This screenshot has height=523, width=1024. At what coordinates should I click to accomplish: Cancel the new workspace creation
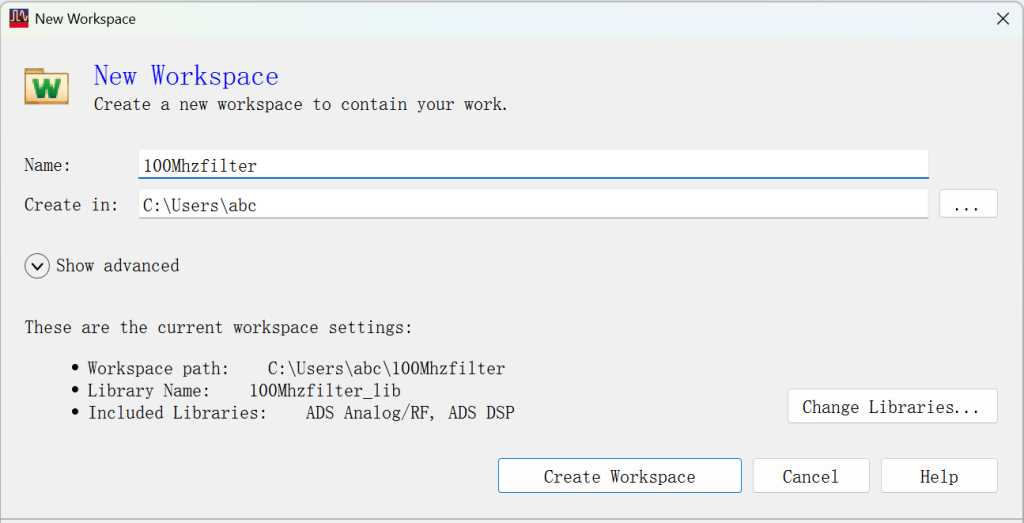pyautogui.click(x=810, y=476)
